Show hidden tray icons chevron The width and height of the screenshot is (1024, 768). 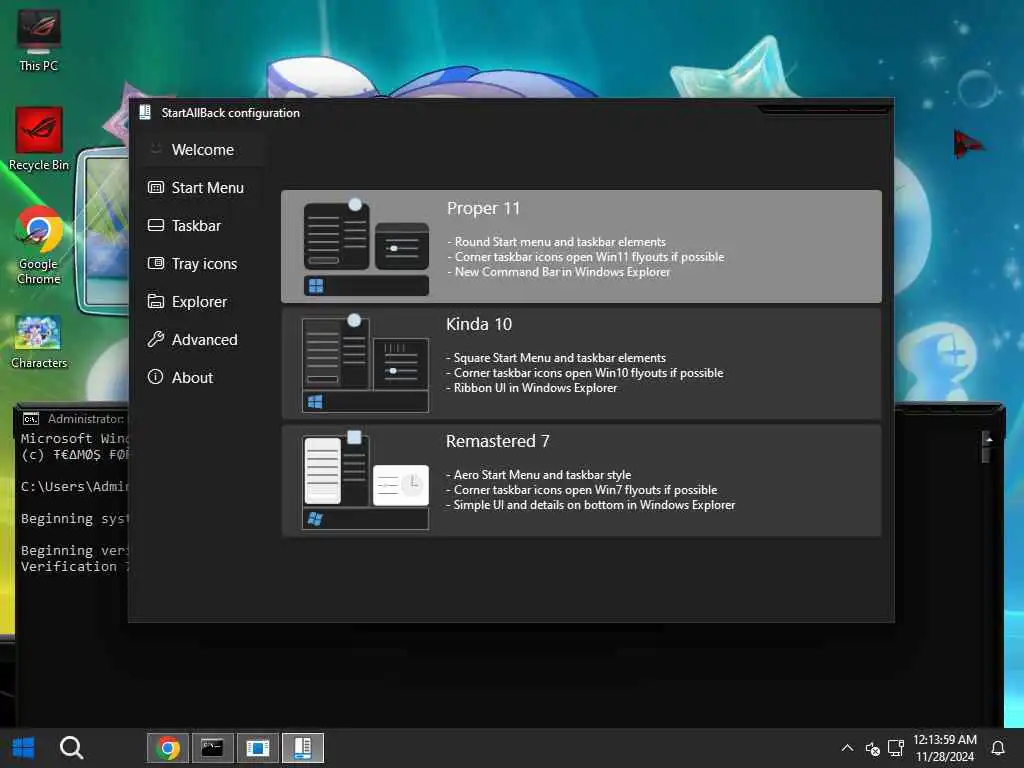tap(847, 748)
